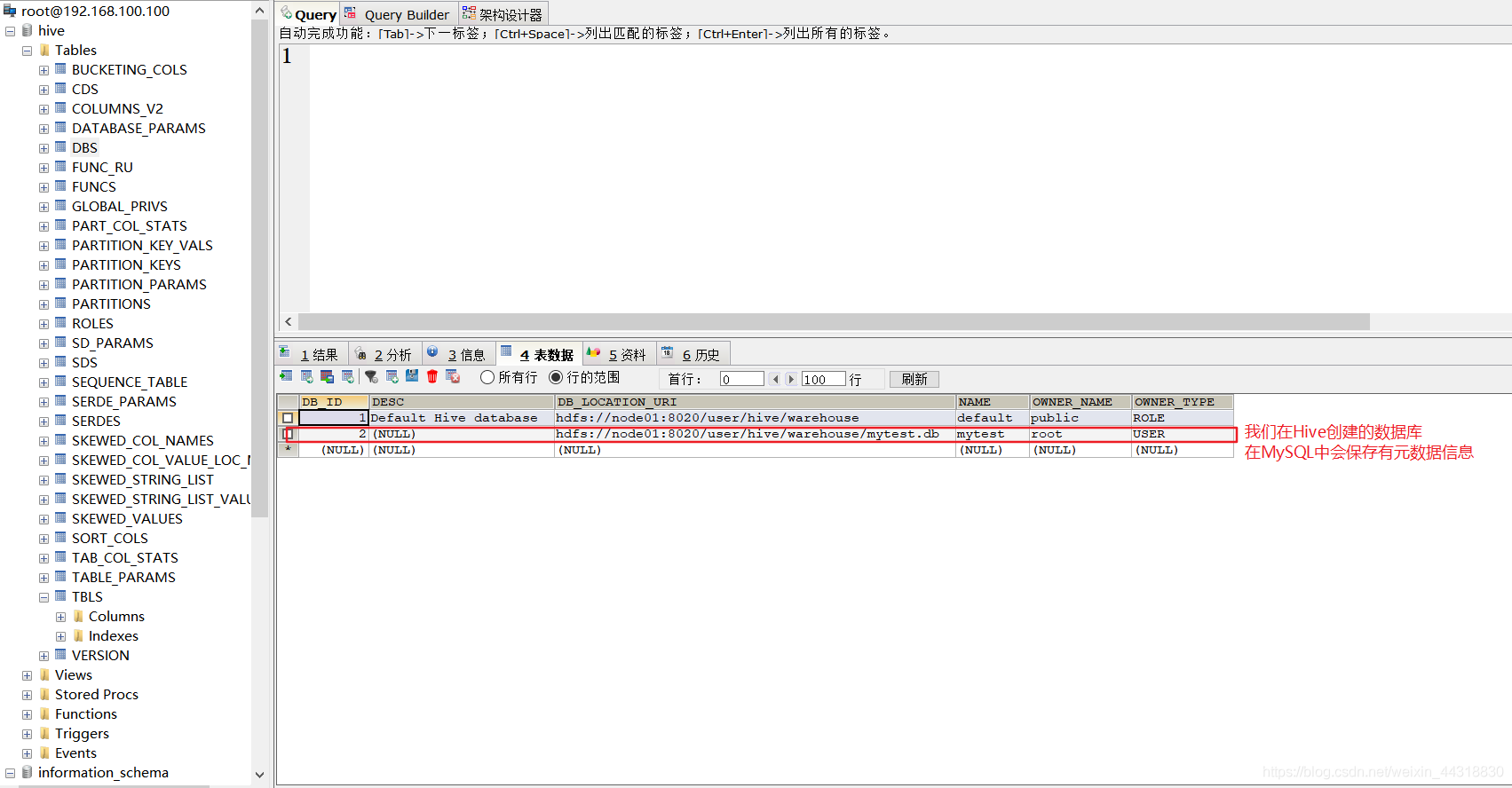Click the third data toolbar copy icon
The image size is (1512, 788).
tap(327, 376)
